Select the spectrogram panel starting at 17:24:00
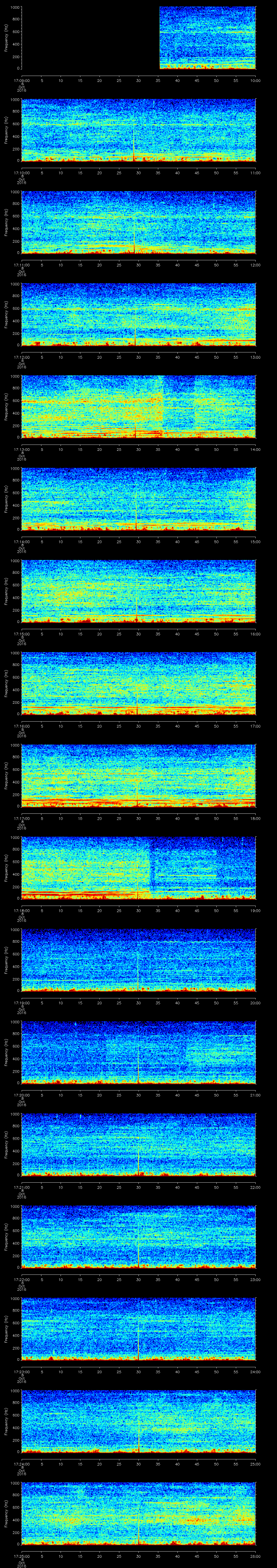Viewport: 277px width, 1568px height. 139,1421
